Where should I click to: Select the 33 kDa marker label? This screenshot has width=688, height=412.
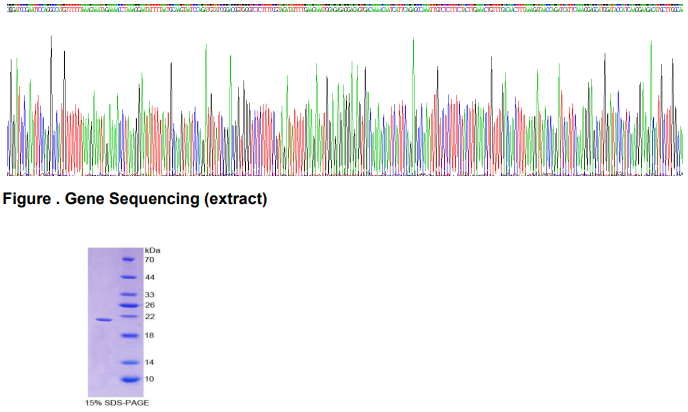[150, 294]
